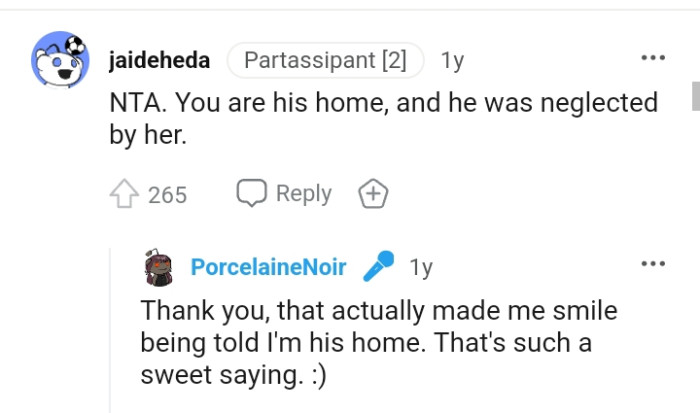Screen dimensions: 700x413
Task: Upvote jaideheda's comment
Action: [x=126, y=195]
